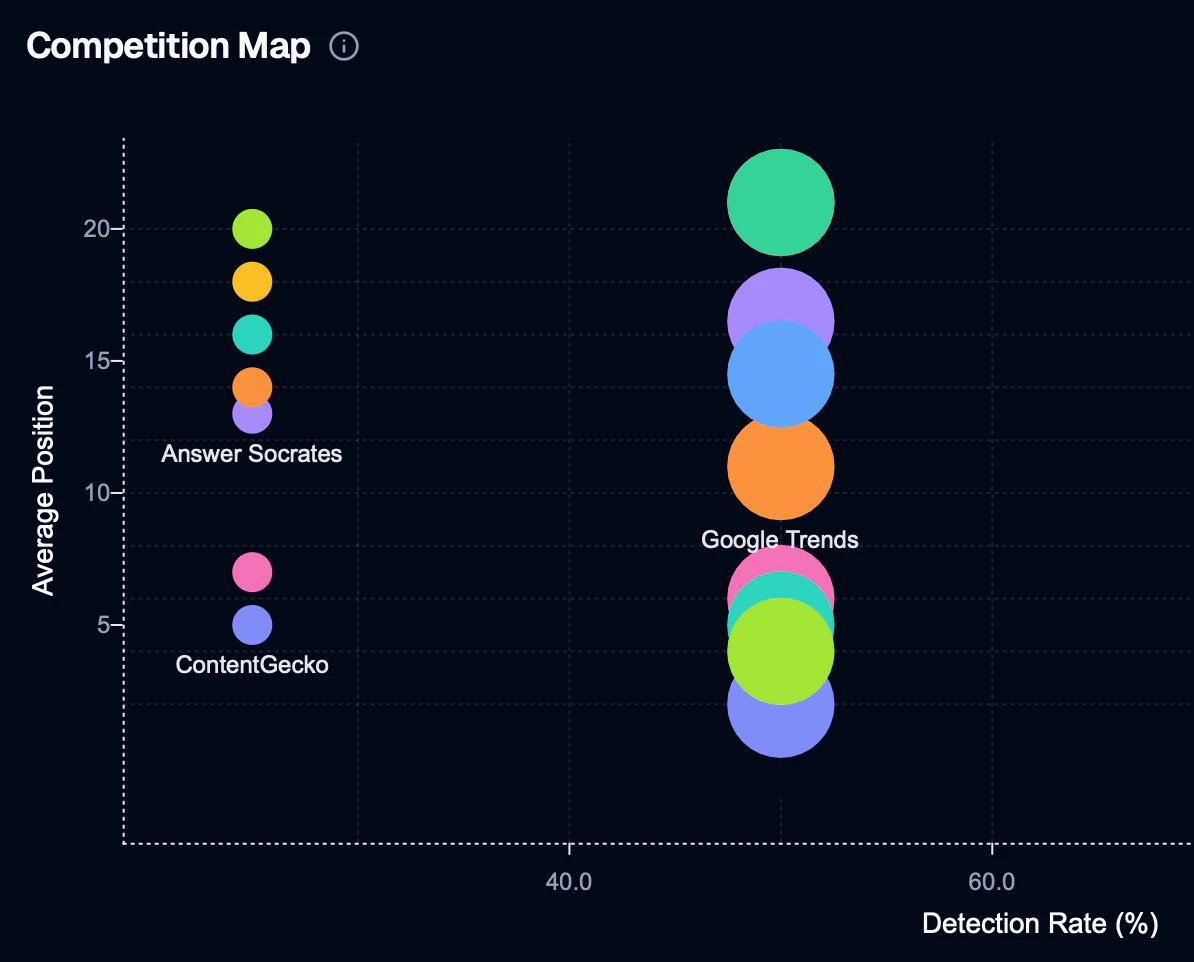Select the teal bubble at position 16
This screenshot has height=962, width=1194.
click(251, 335)
